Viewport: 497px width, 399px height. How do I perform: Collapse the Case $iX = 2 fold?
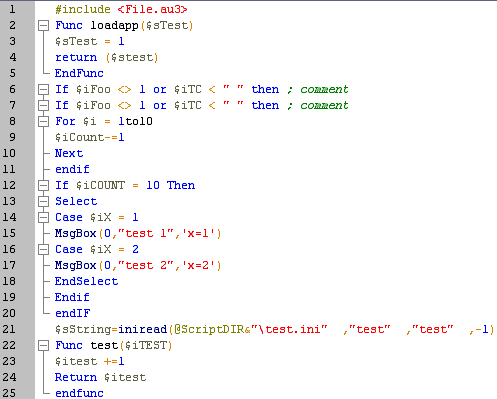point(43,250)
